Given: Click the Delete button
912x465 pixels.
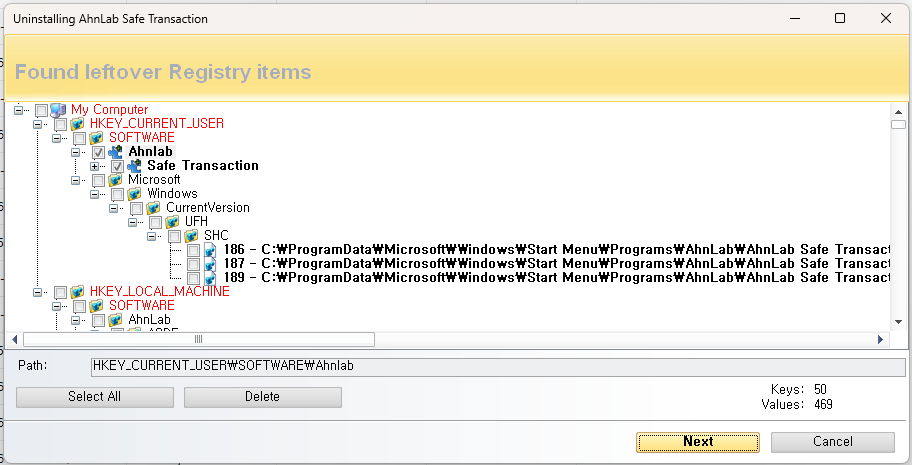Looking at the screenshot, I should coord(262,397).
